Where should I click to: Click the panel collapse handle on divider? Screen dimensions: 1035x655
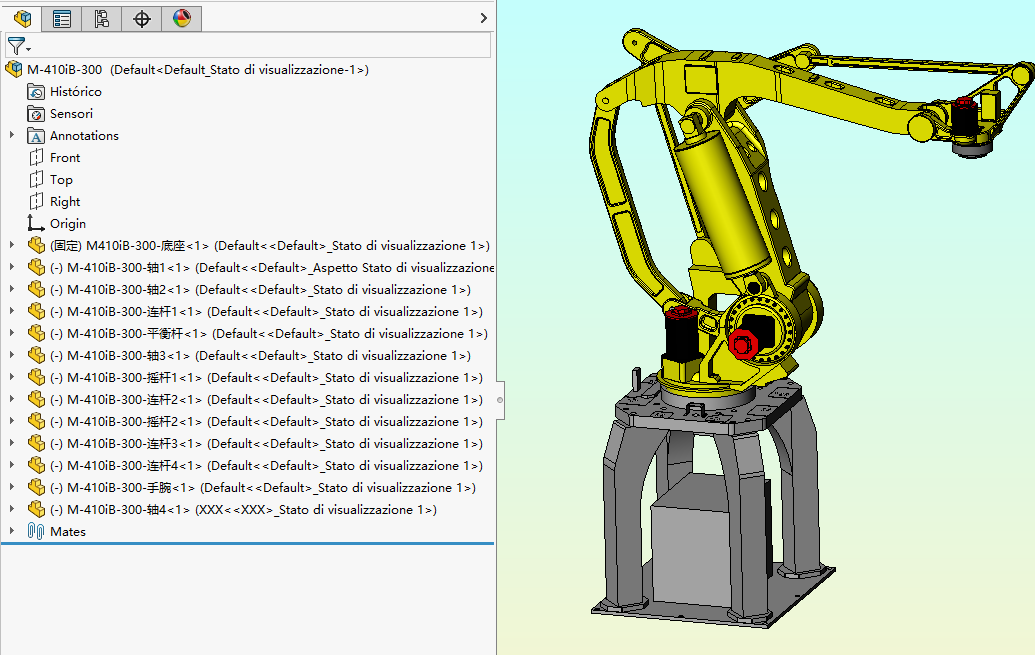tap(500, 399)
